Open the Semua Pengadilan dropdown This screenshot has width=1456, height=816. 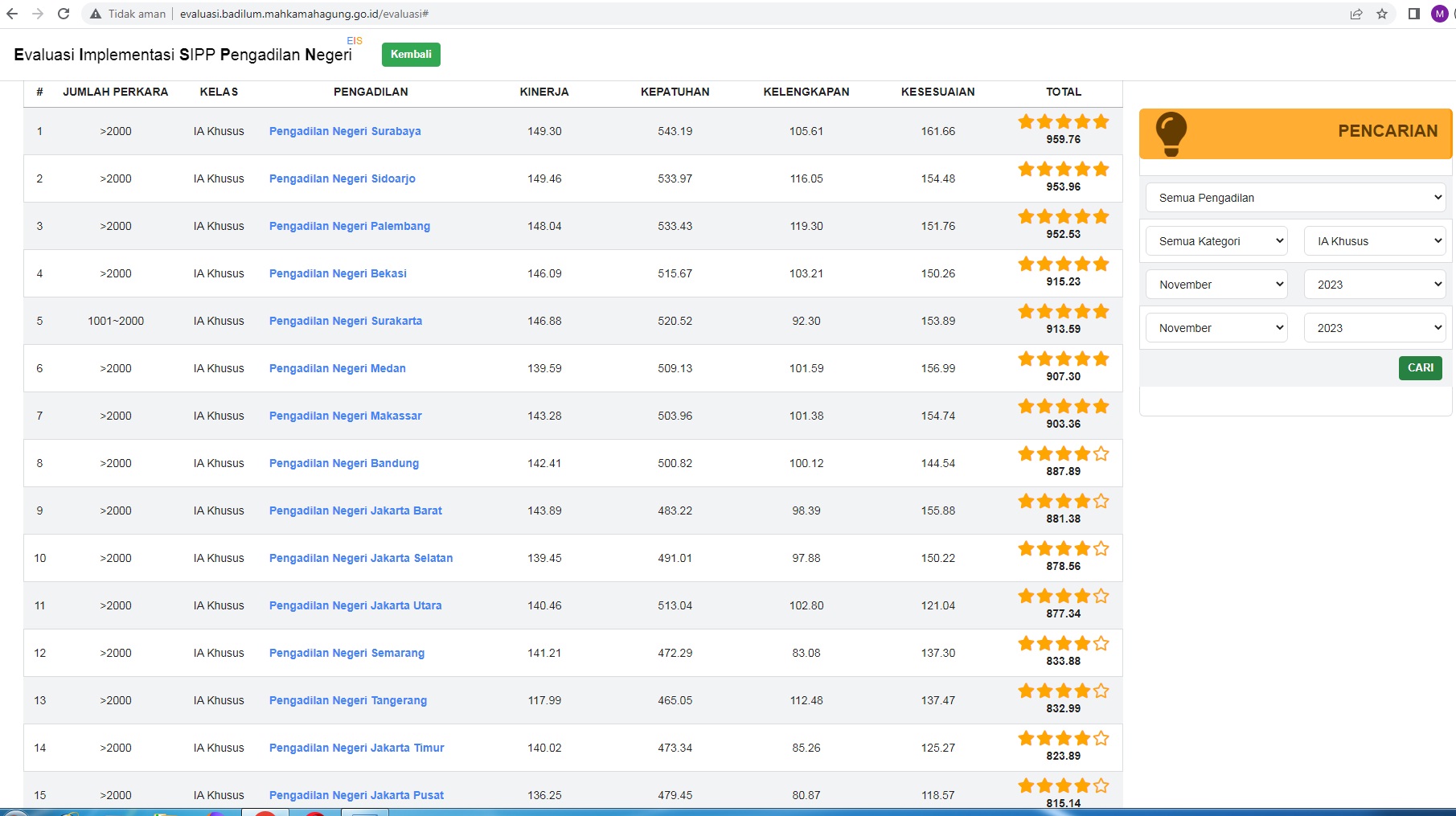click(1295, 198)
